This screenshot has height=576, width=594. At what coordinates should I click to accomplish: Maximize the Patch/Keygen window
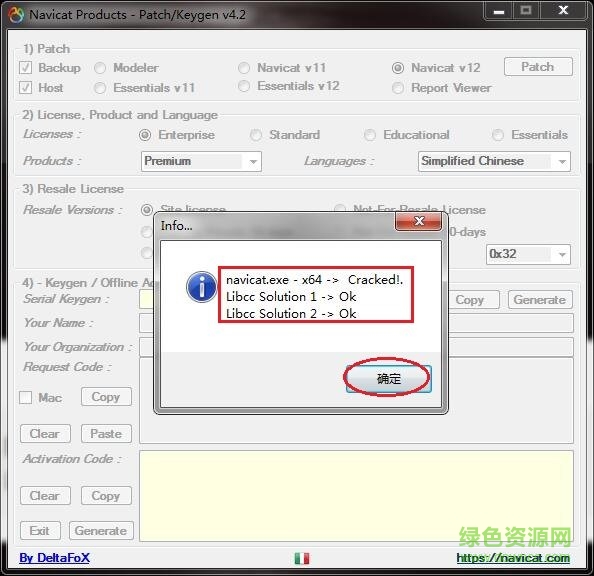pos(526,11)
